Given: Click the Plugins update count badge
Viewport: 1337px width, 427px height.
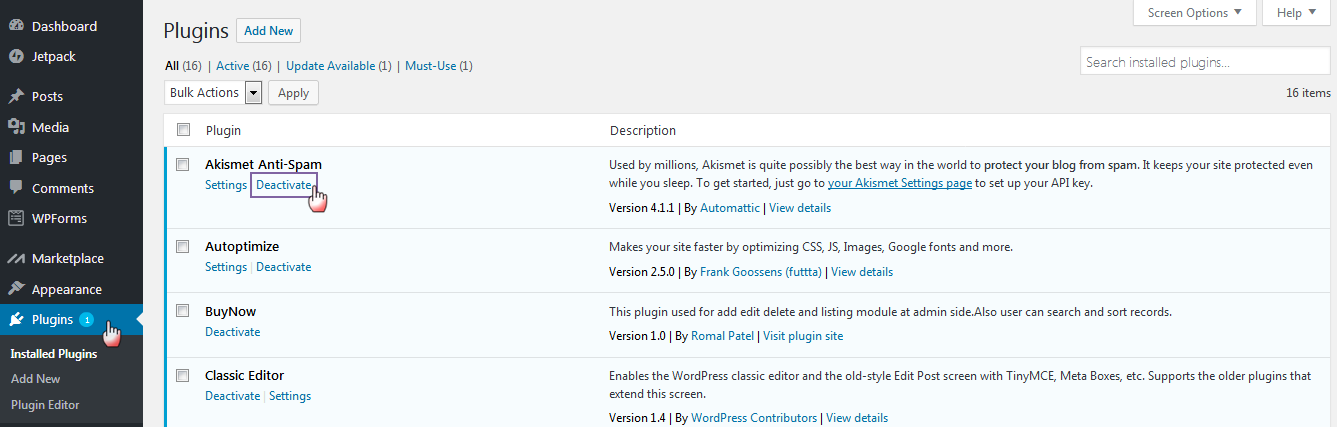Looking at the screenshot, I should (86, 320).
